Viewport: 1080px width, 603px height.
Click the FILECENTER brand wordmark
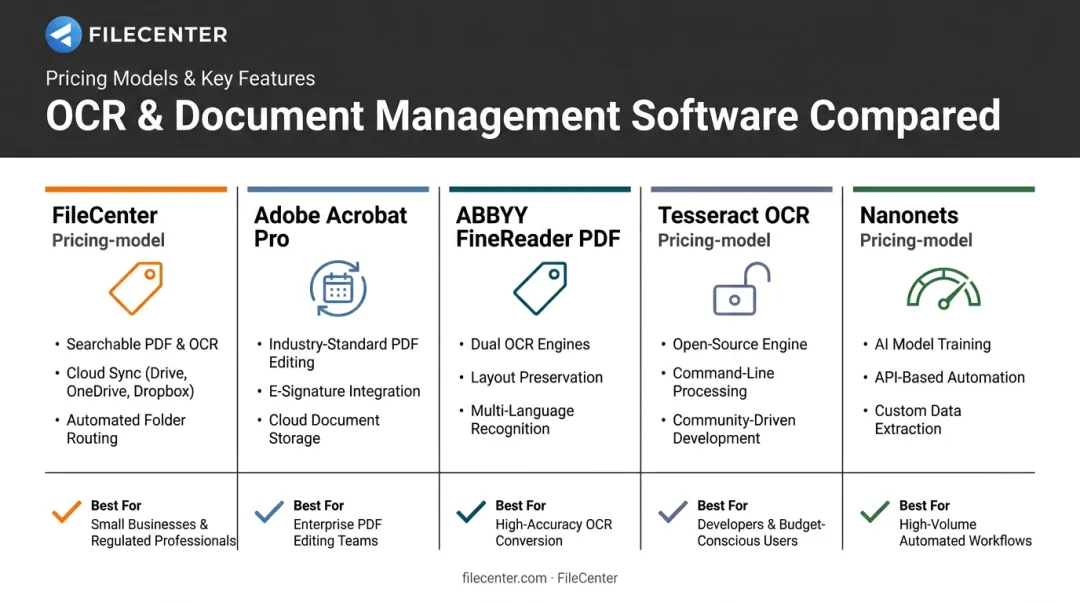(x=158, y=34)
